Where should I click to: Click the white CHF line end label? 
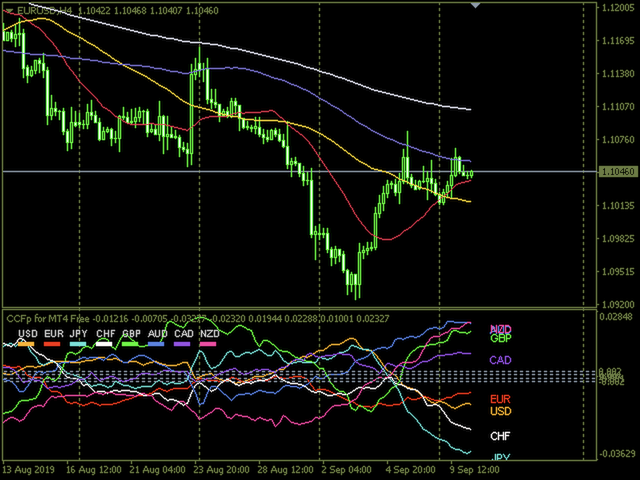click(501, 436)
